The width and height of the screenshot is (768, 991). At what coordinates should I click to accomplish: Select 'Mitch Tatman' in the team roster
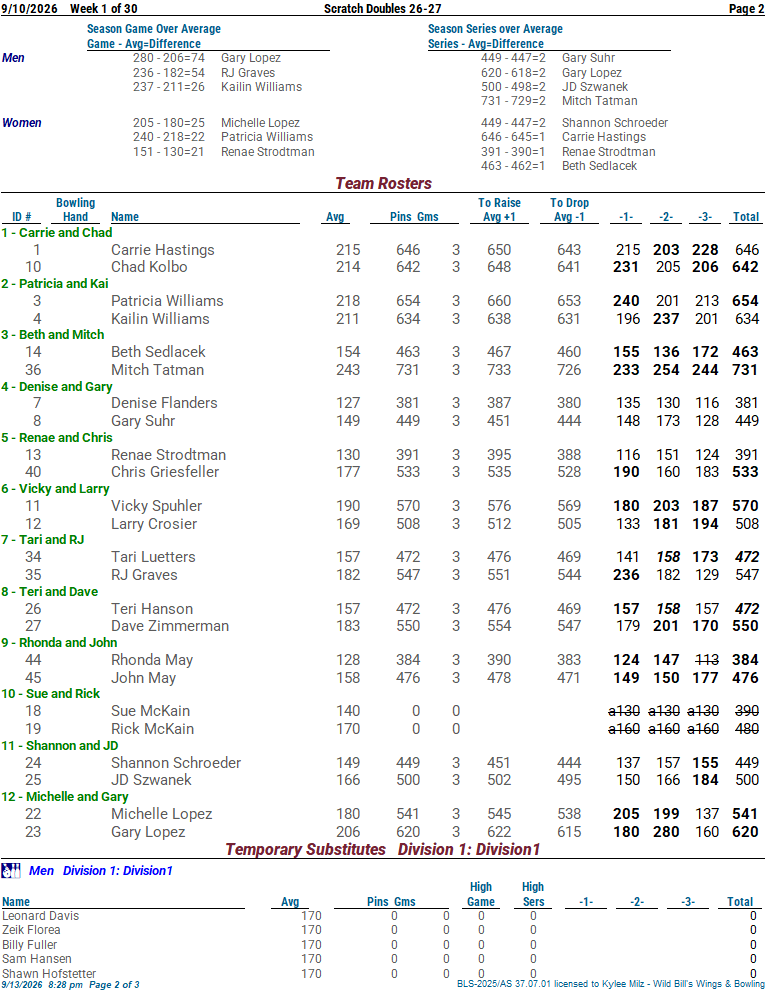(x=157, y=369)
